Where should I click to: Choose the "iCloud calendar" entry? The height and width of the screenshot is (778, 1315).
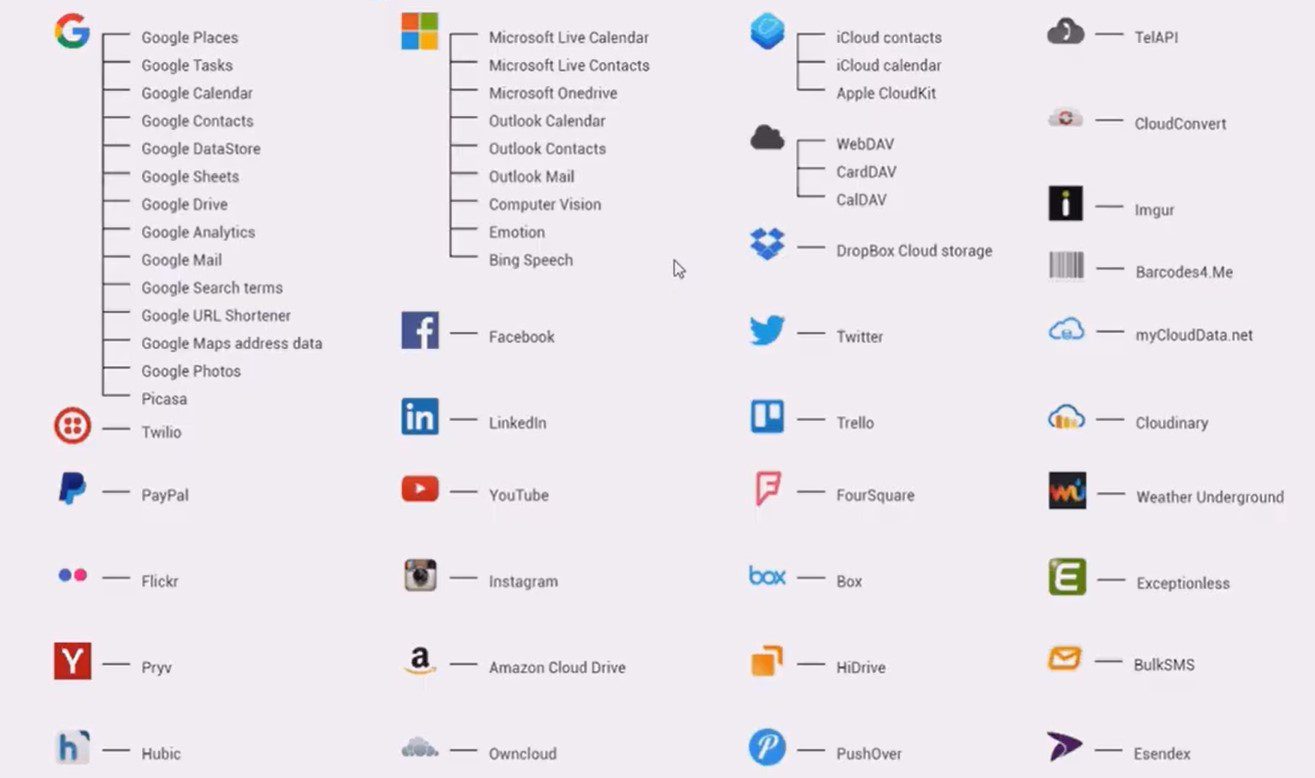(889, 65)
